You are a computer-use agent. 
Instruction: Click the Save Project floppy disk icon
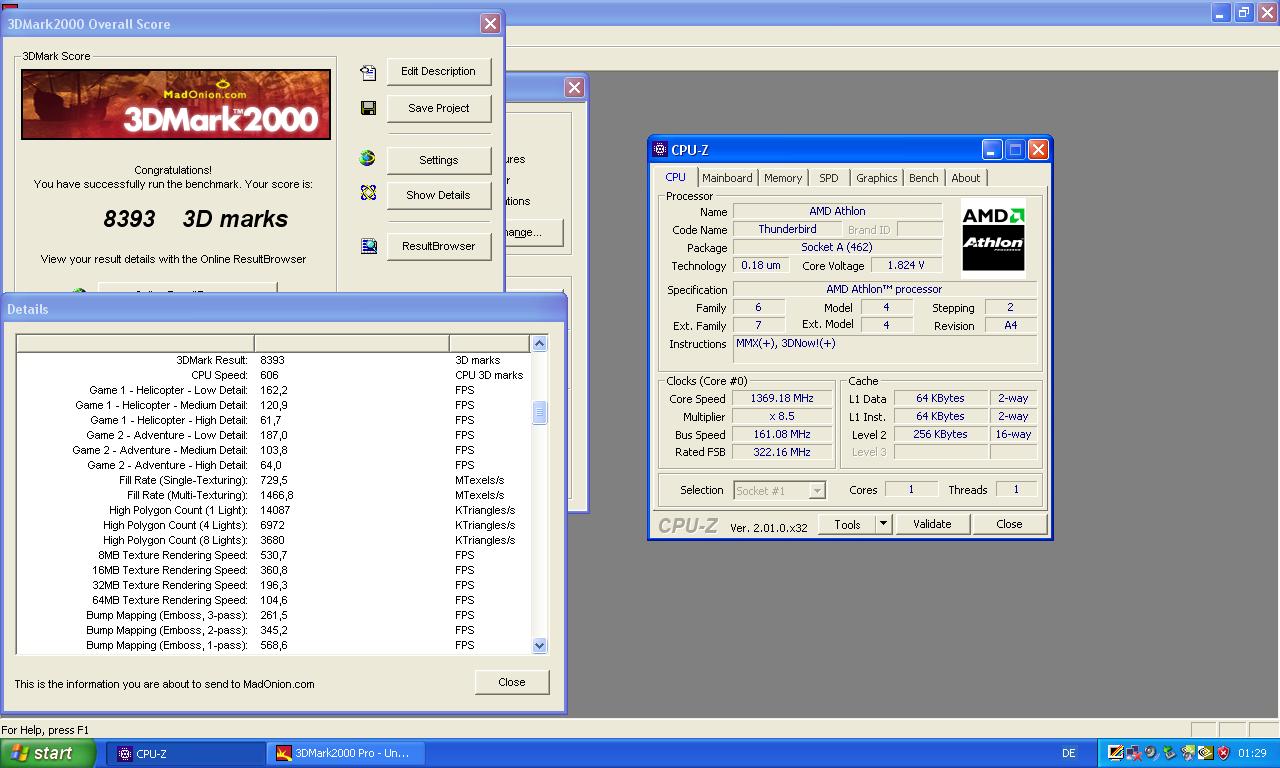368,108
